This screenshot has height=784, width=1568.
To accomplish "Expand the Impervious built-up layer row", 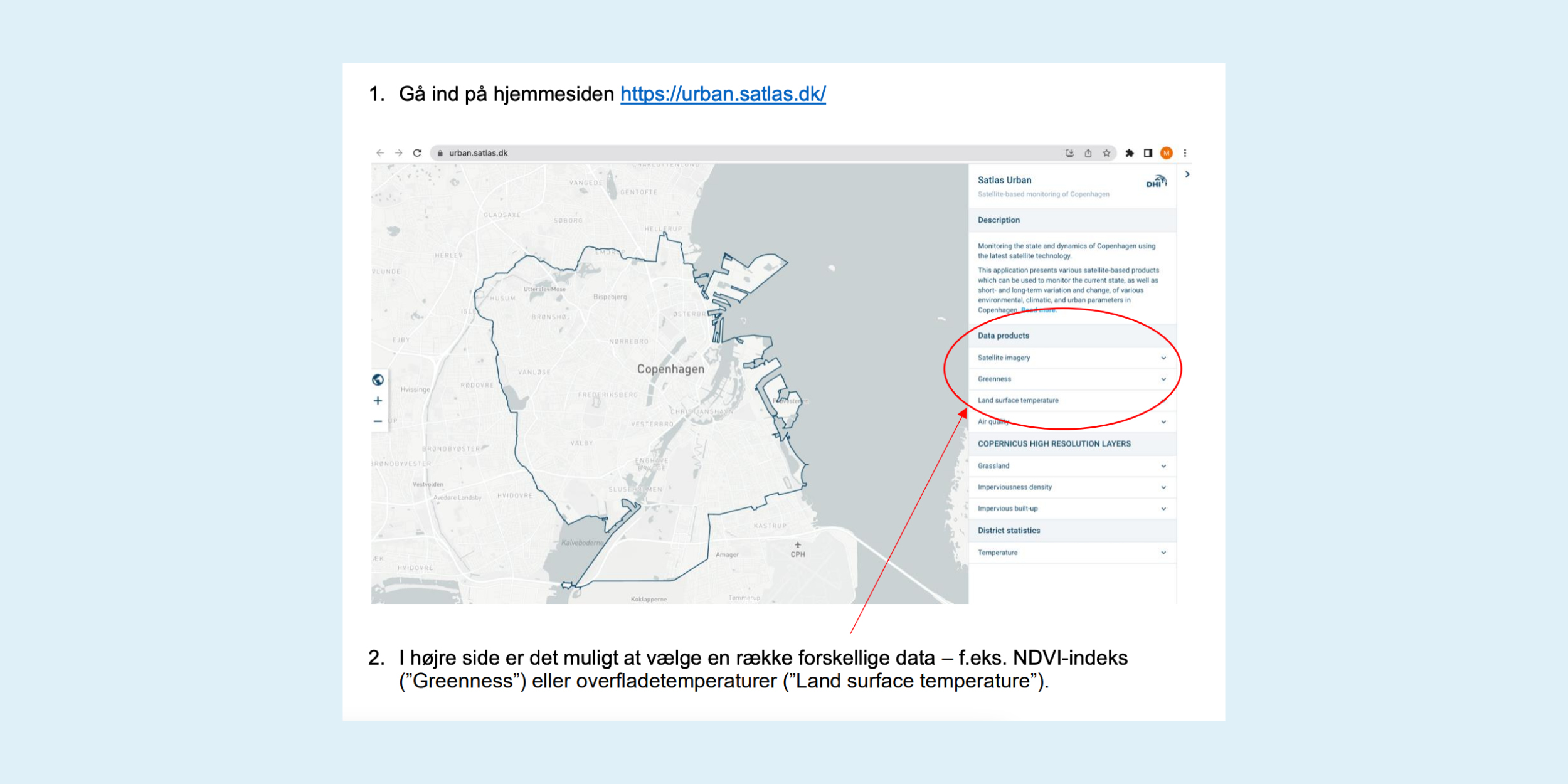I will click(x=1072, y=509).
